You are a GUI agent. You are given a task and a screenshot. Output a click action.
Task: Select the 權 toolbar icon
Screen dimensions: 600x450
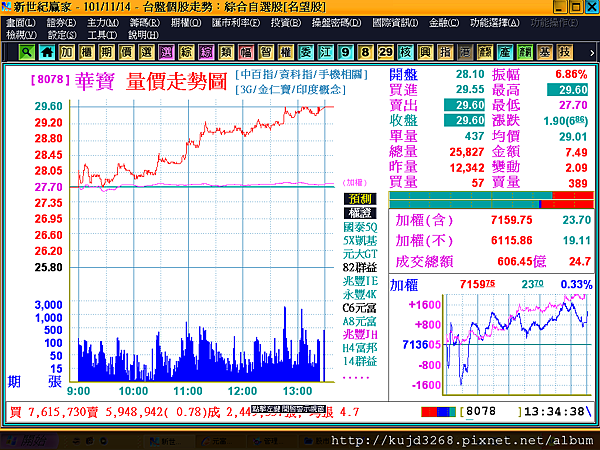tap(286, 52)
